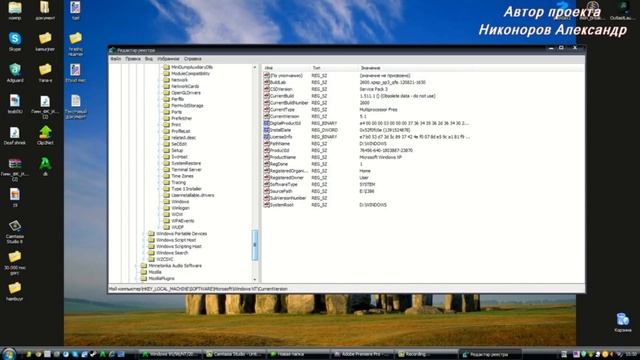
Task: Select the OpenGLDrivers key
Action: (x=186, y=93)
